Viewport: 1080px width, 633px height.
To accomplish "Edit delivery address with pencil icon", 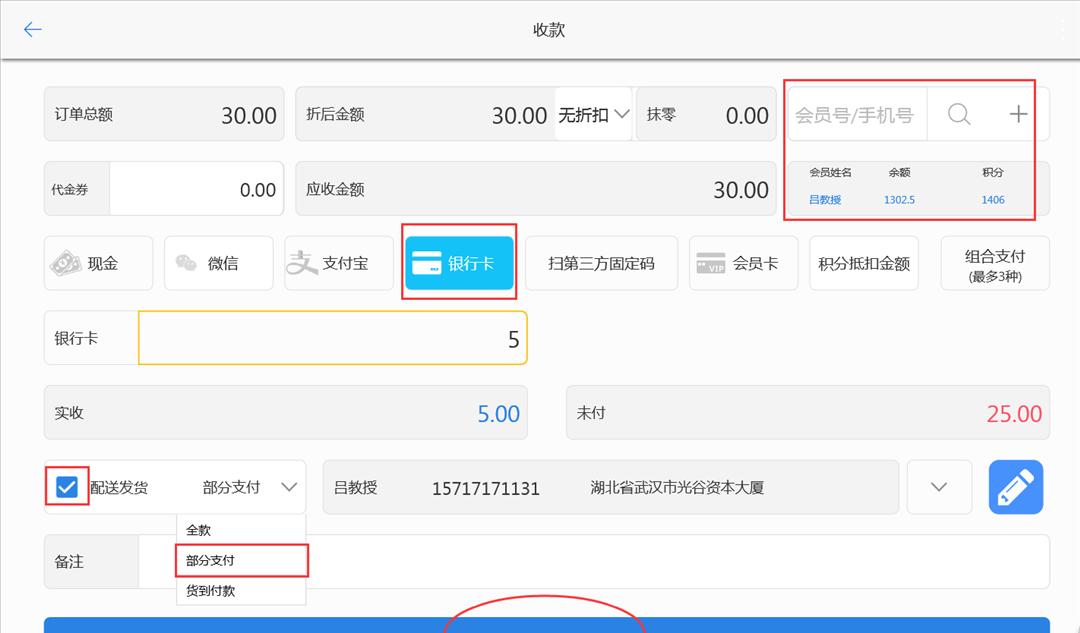I will (1016, 487).
